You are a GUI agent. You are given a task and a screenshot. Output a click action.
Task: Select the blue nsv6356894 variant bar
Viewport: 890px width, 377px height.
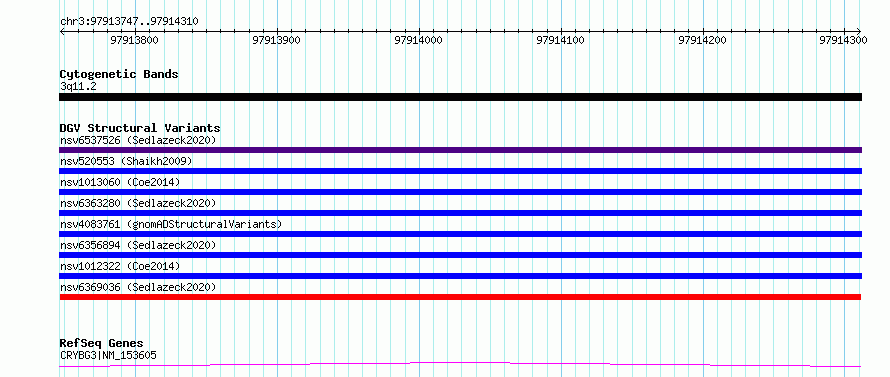pyautogui.click(x=460, y=255)
